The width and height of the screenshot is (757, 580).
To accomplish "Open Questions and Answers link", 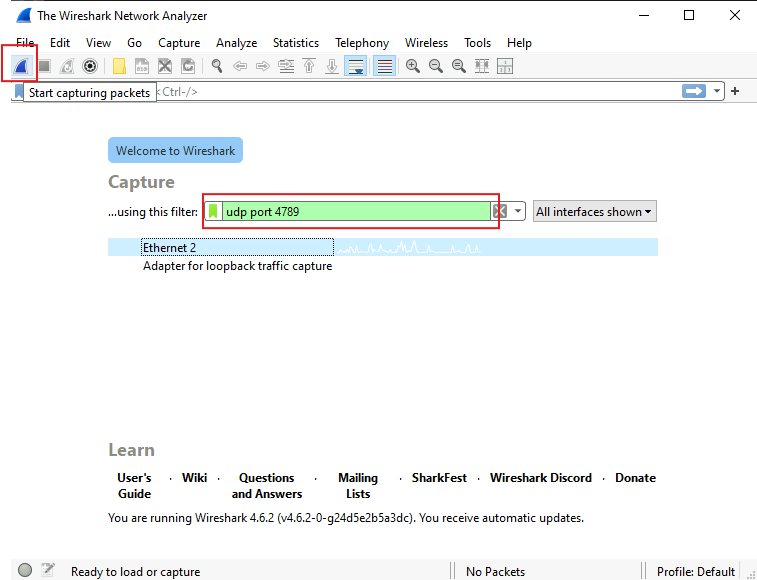I will point(266,485).
